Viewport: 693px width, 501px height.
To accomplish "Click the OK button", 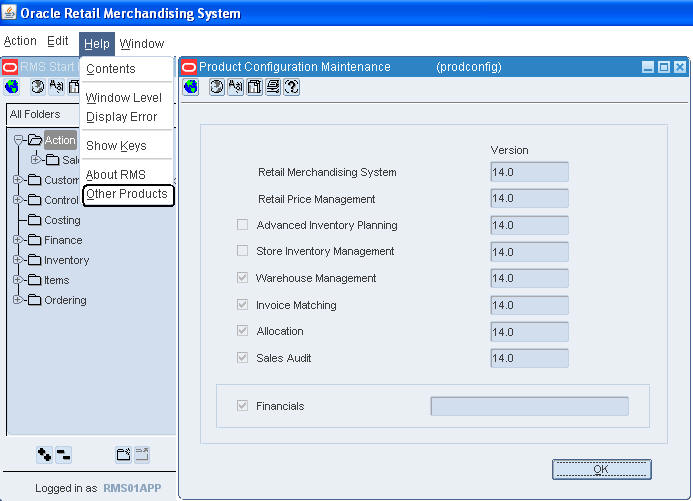I will pyautogui.click(x=602, y=469).
